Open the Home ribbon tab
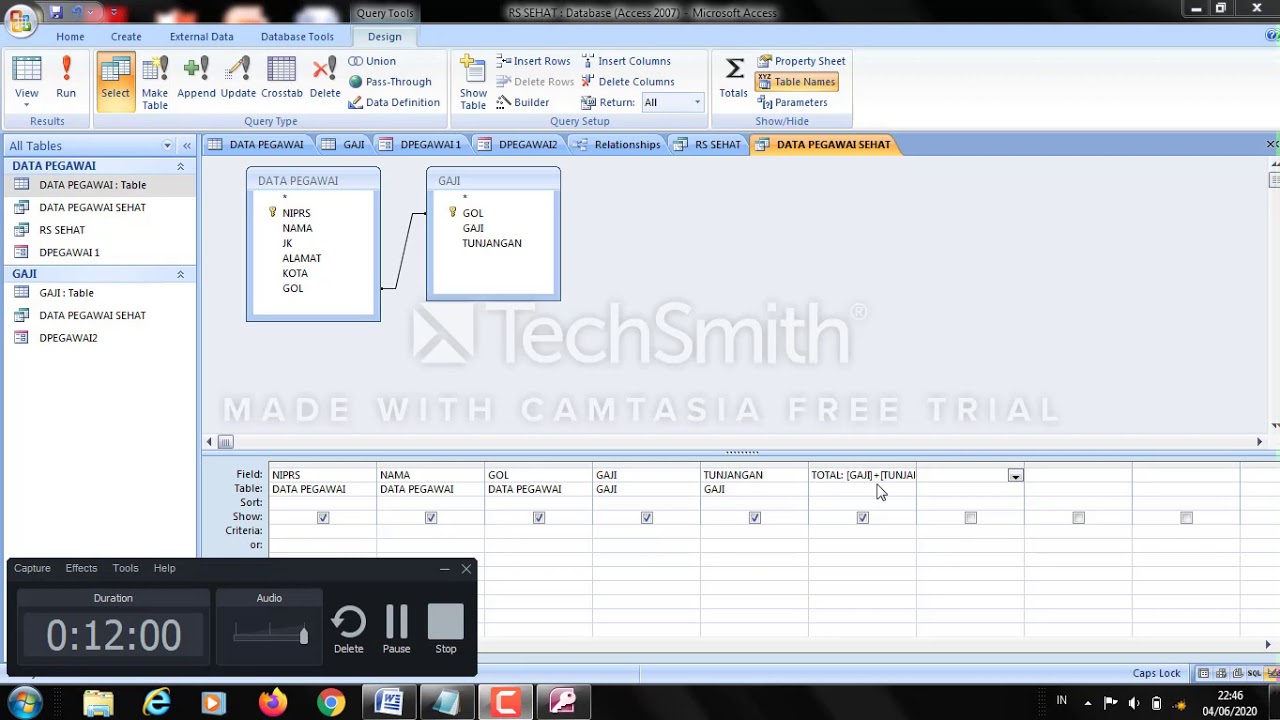This screenshot has height=720, width=1280. point(70,36)
